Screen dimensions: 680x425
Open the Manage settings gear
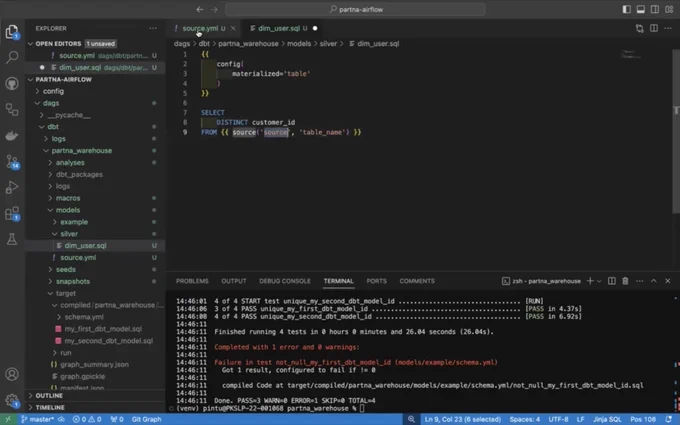pos(12,400)
